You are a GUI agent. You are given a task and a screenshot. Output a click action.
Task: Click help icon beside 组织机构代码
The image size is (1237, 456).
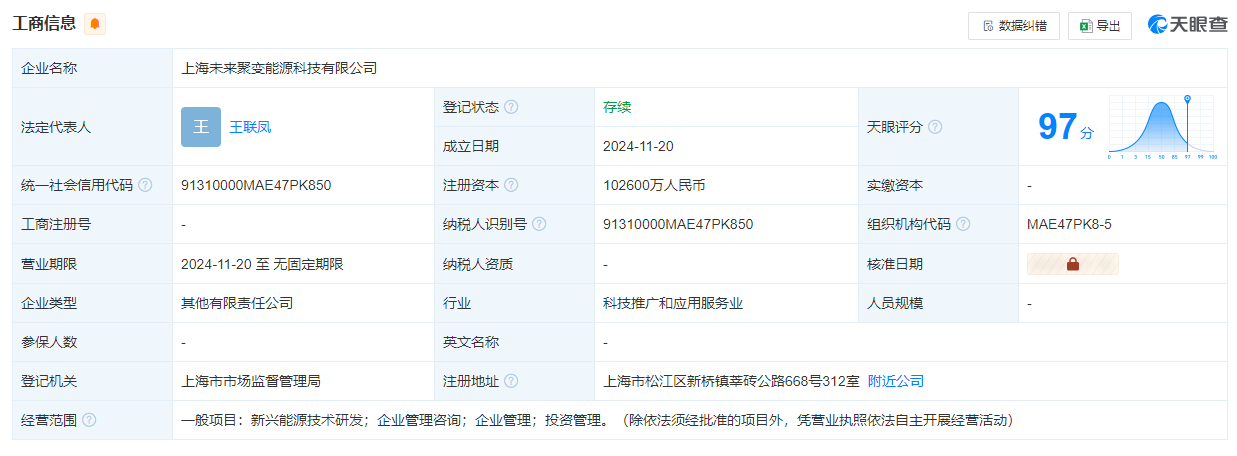963,224
